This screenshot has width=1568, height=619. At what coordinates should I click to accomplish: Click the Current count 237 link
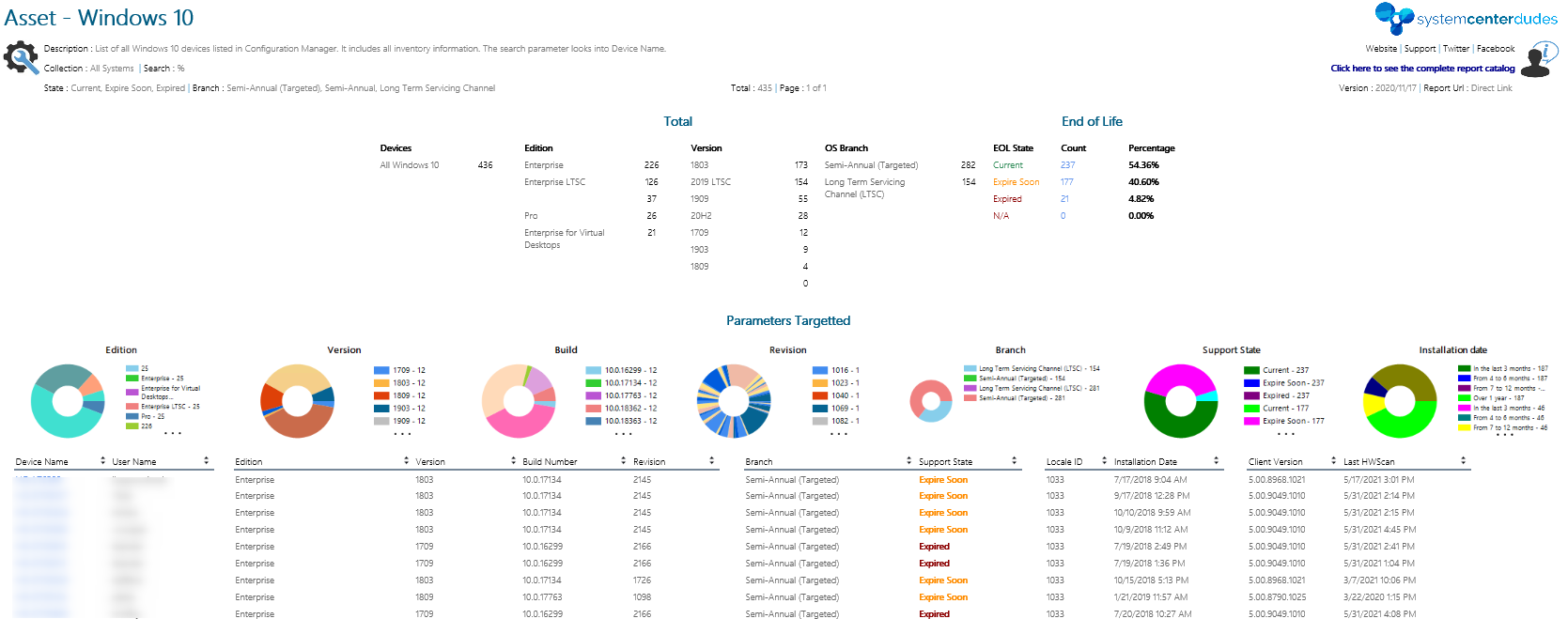1067,165
